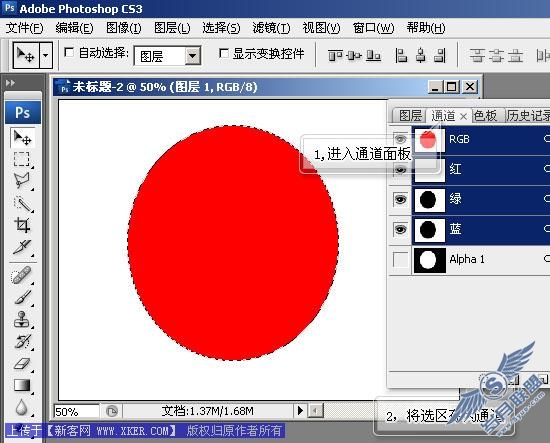This screenshot has width=550, height=443.
Task: Expand the status bar info arrow
Action: (x=300, y=410)
